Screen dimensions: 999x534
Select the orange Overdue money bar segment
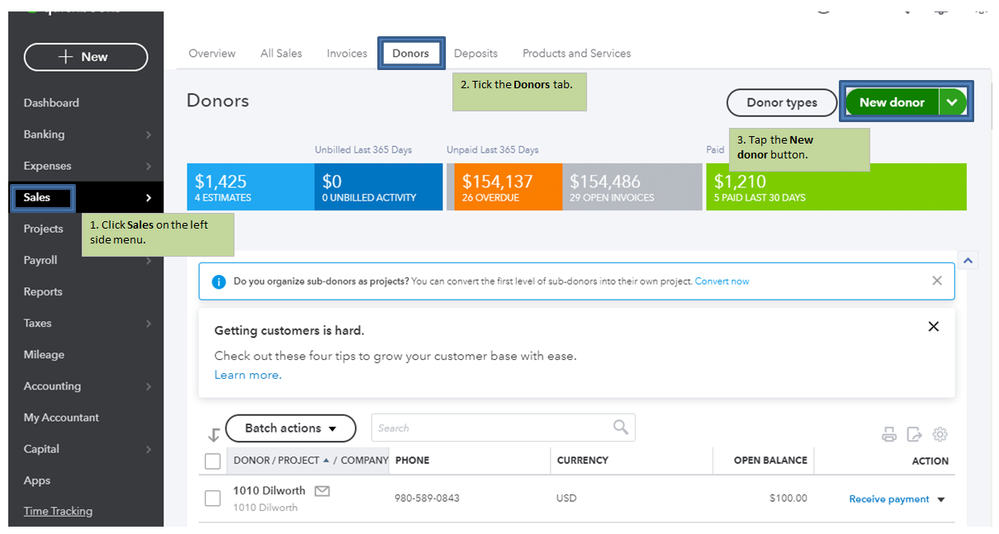click(504, 187)
